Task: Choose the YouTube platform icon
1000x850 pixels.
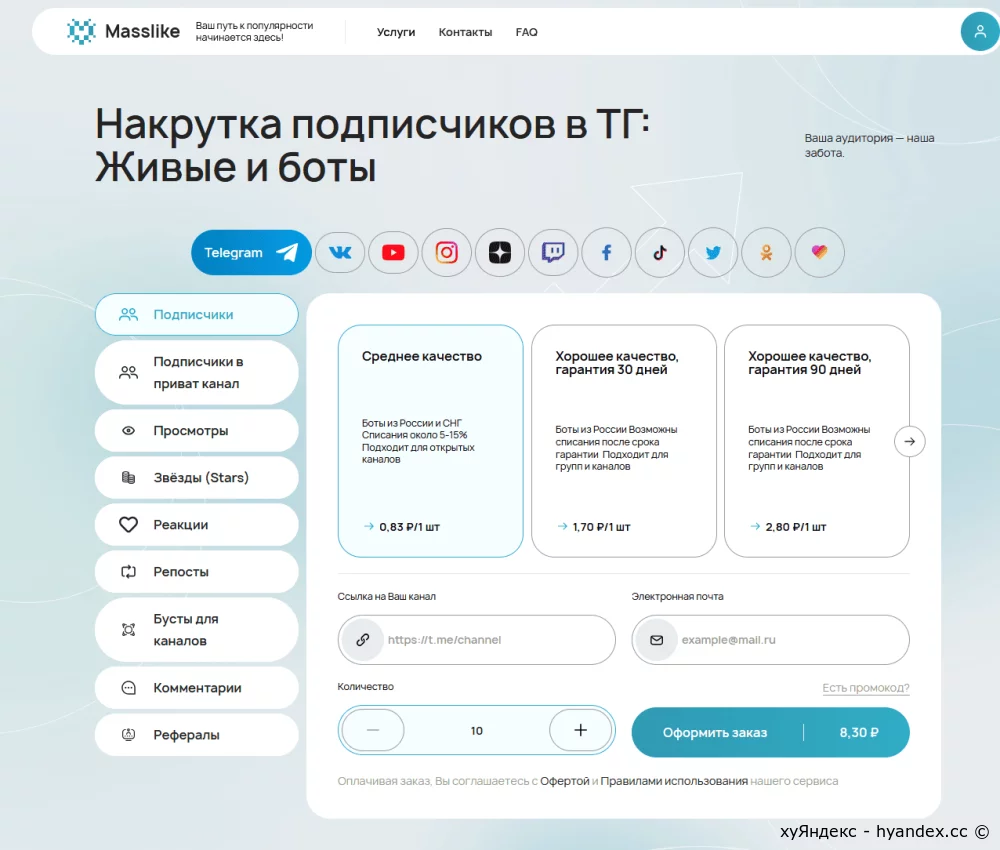Action: (393, 253)
